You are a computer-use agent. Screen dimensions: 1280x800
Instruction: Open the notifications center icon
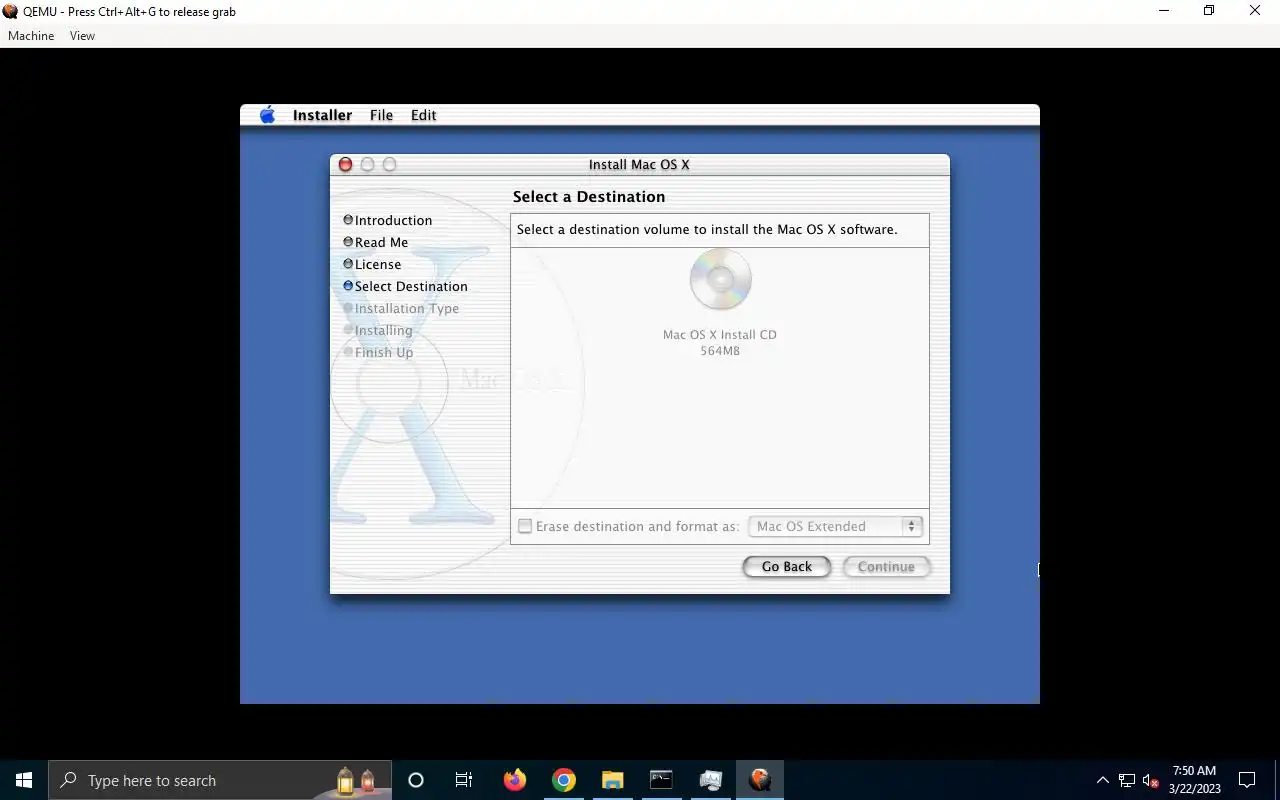1247,780
